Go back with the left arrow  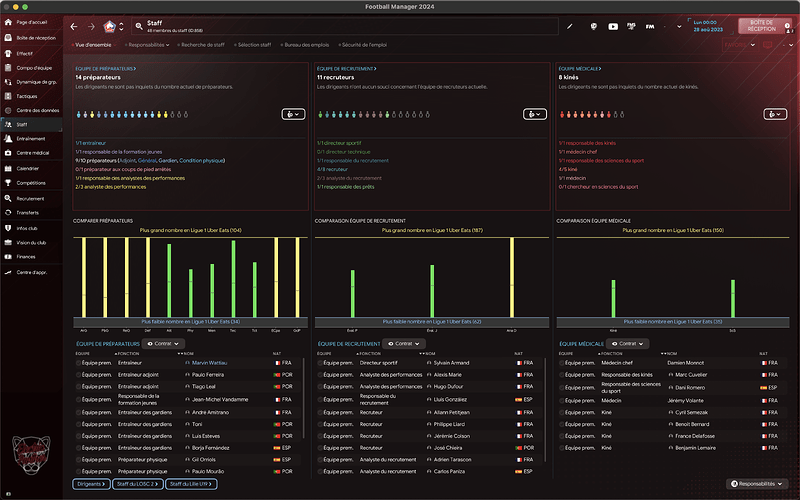coord(74,27)
